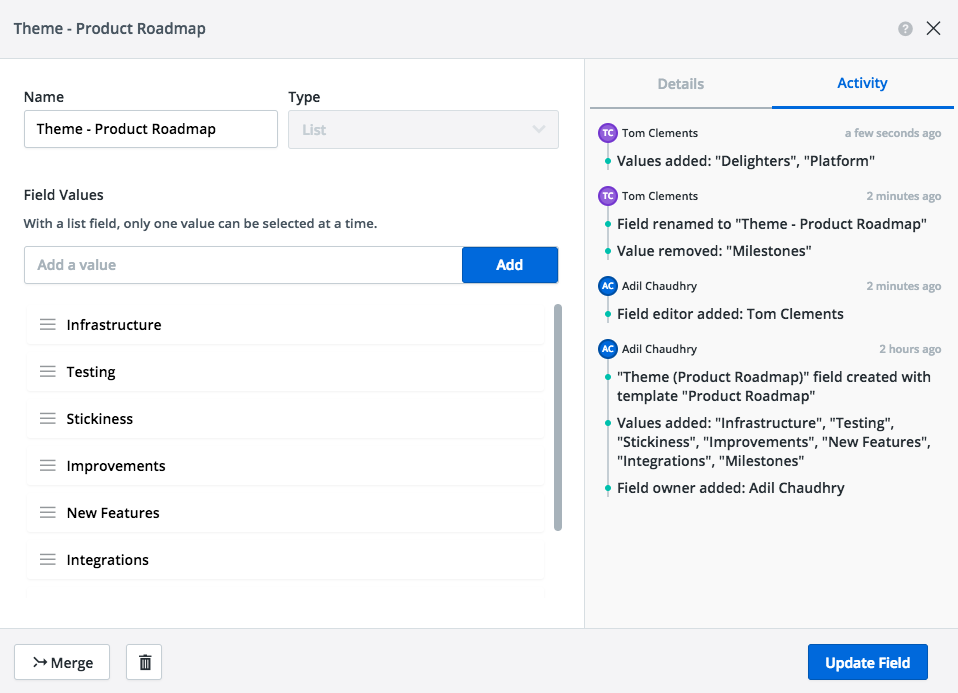Switch to the Details tab
This screenshot has width=958, height=693.
tap(680, 84)
